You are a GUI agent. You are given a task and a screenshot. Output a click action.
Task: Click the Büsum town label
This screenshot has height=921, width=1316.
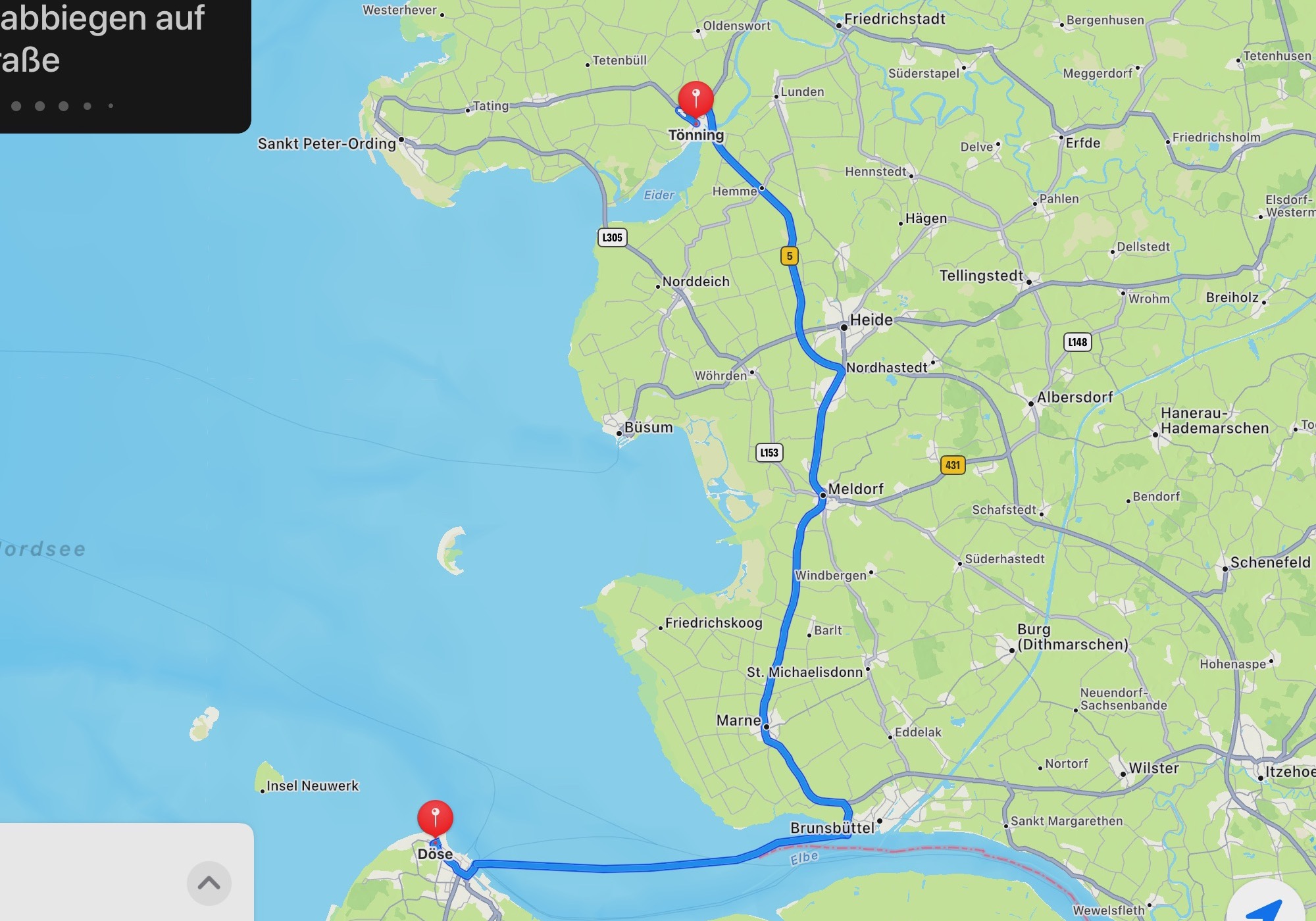649,428
